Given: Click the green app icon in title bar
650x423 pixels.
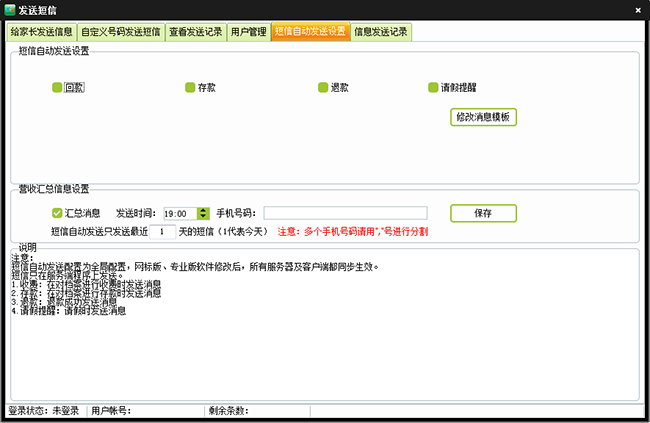Looking at the screenshot, I should pos(9,9).
